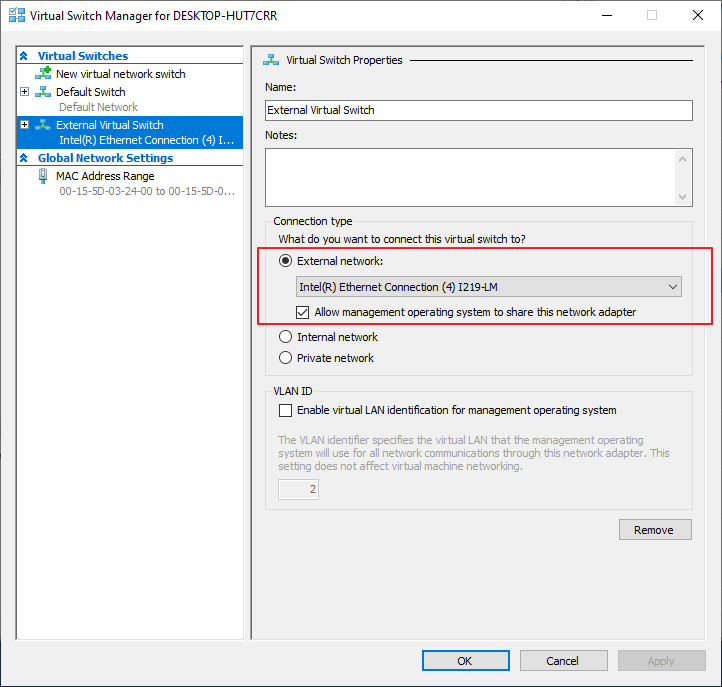Click 'Default Network' subtitle text

(x=98, y=107)
